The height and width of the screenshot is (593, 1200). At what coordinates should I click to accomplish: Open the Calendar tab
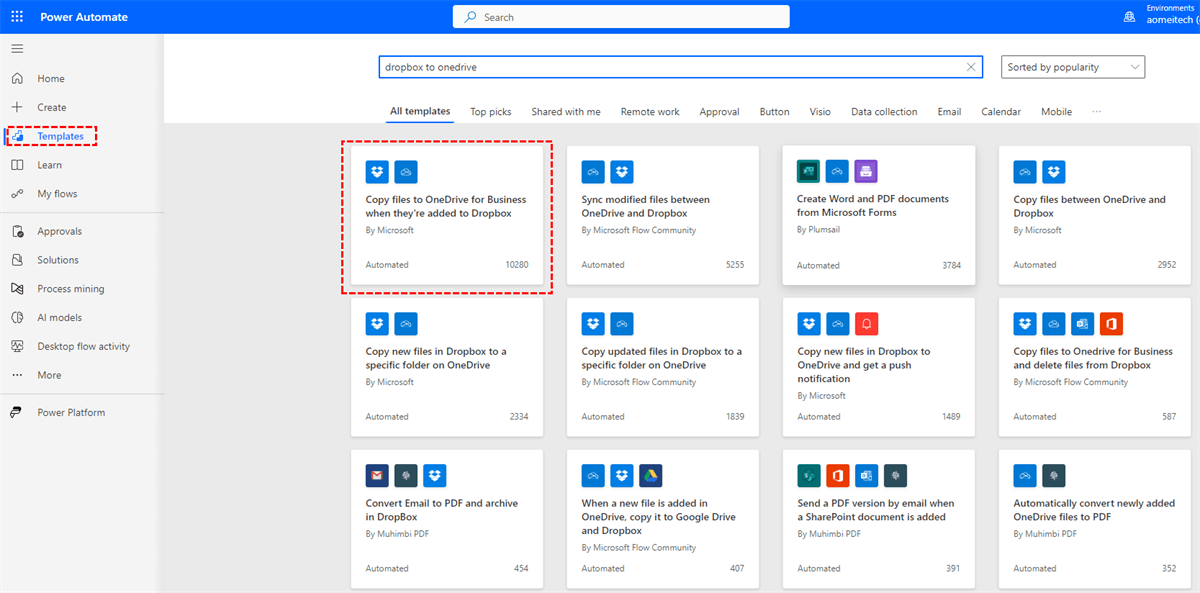pyautogui.click(x=1001, y=112)
